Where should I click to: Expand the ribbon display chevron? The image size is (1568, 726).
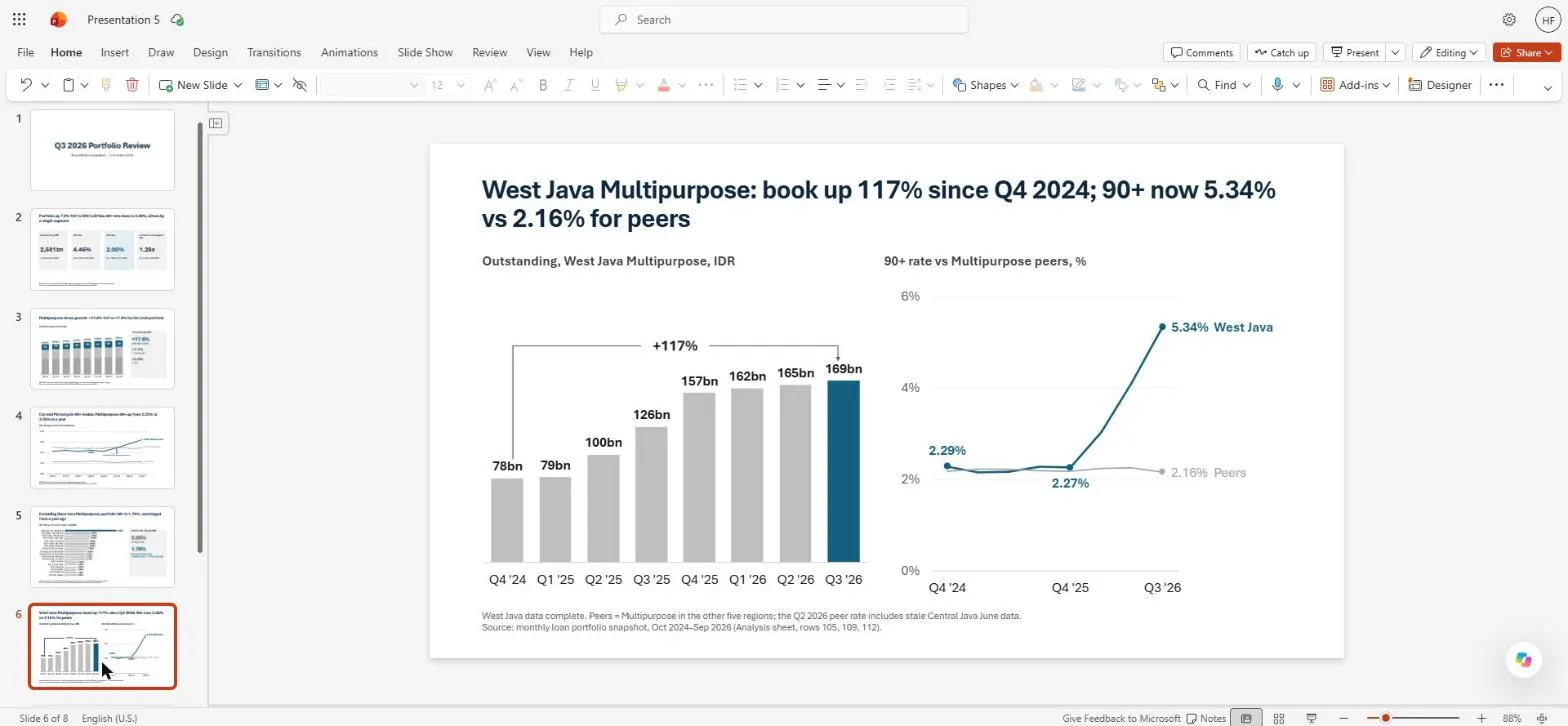1548,88
